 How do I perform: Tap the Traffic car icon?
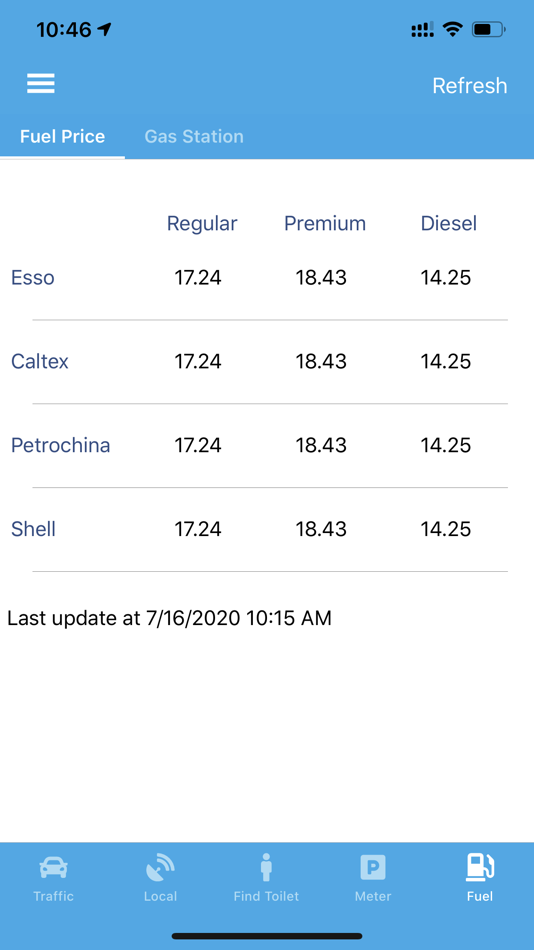[x=53, y=868]
